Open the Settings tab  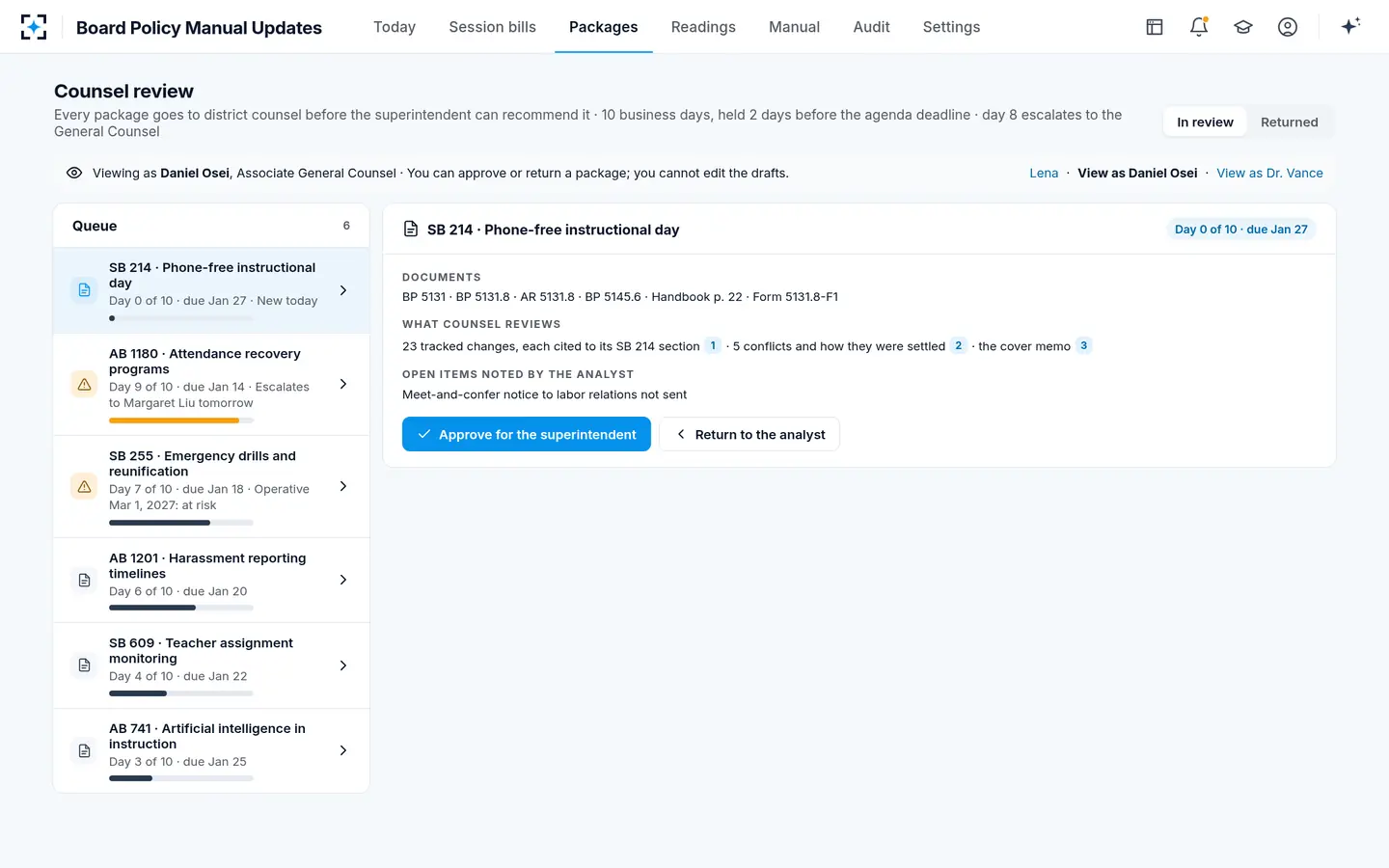click(x=951, y=27)
